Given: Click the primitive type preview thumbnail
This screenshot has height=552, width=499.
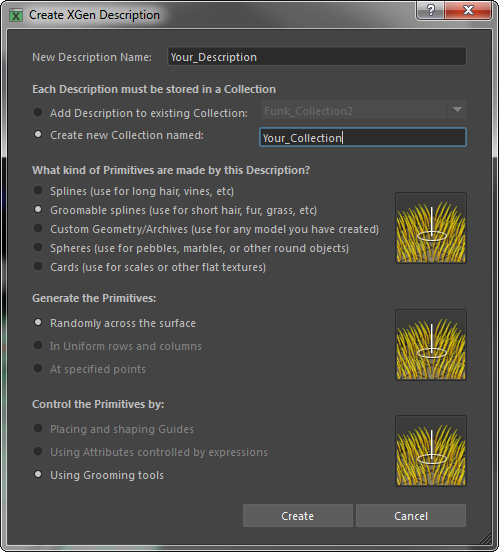Looking at the screenshot, I should pos(431,228).
